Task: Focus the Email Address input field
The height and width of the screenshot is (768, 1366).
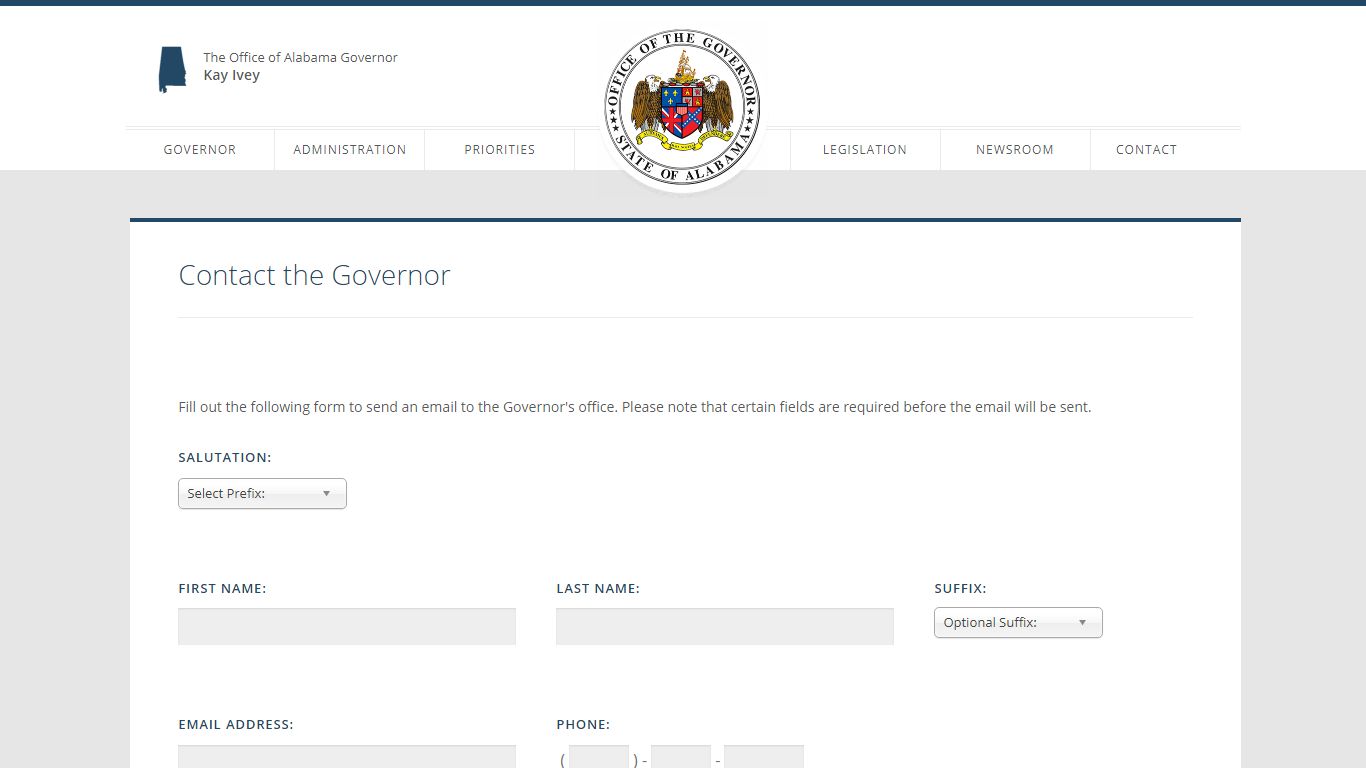Action: coord(347,757)
